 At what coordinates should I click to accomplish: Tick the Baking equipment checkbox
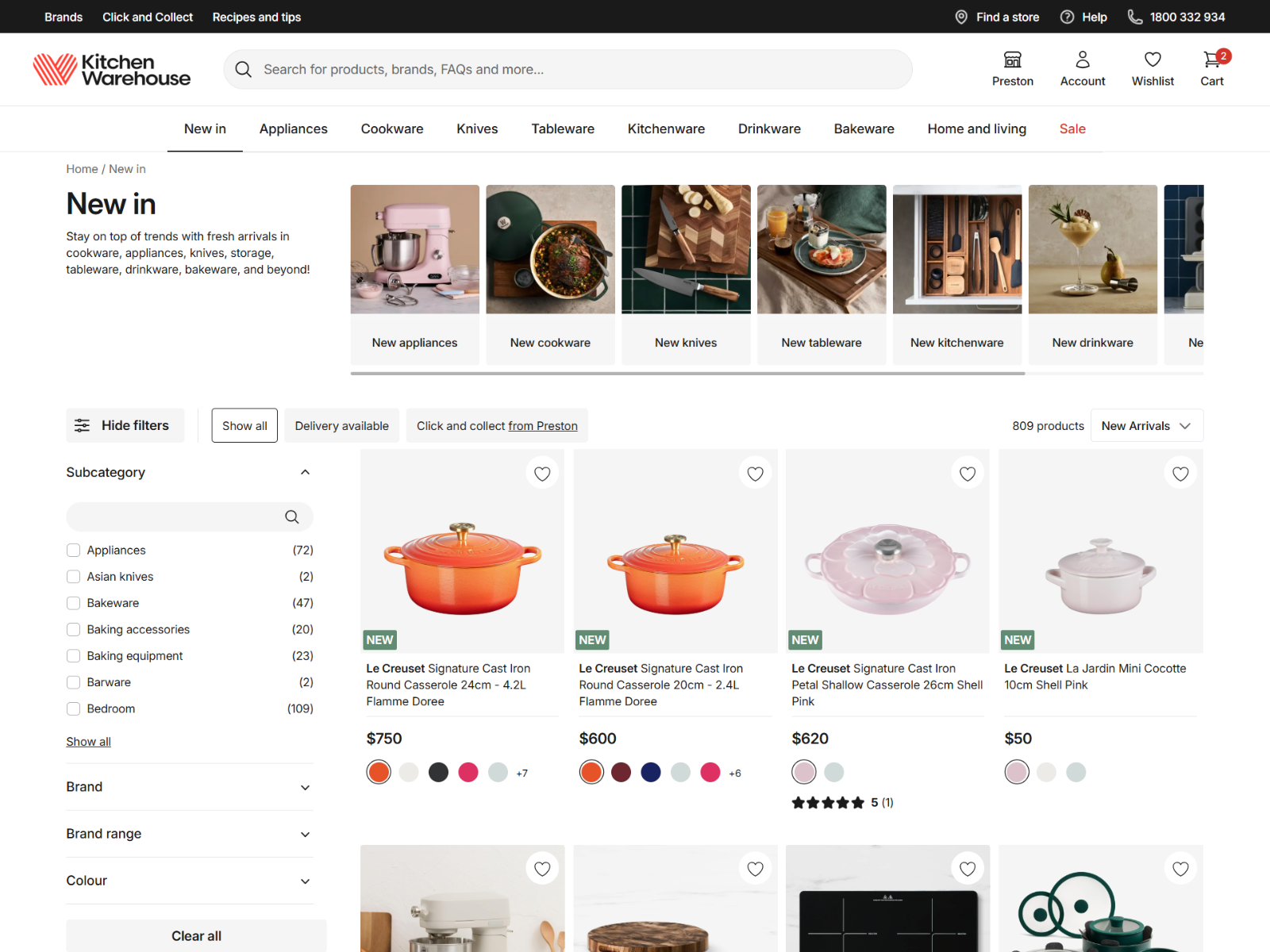coord(74,656)
